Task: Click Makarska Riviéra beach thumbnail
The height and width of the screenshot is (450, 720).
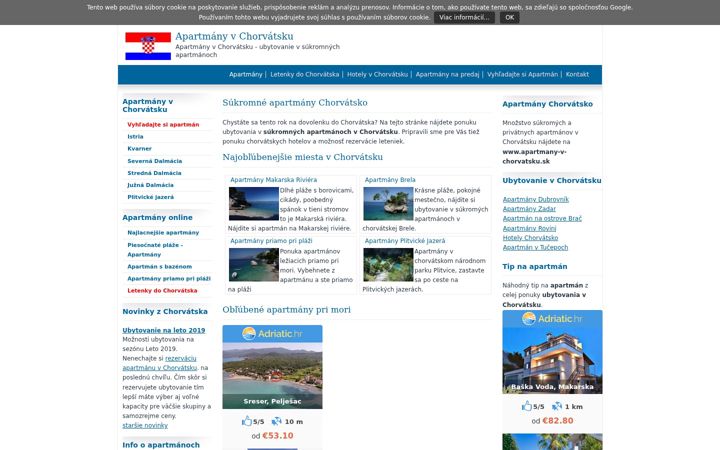Action: [x=253, y=204]
